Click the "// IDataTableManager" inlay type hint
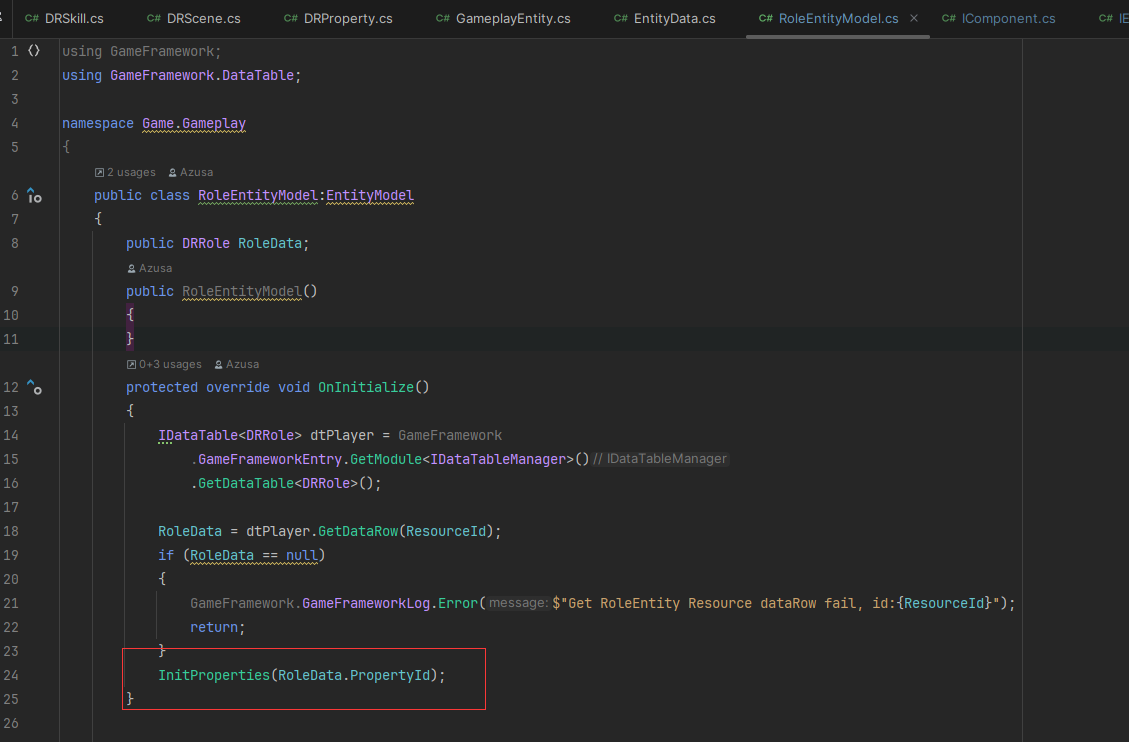 [660, 459]
